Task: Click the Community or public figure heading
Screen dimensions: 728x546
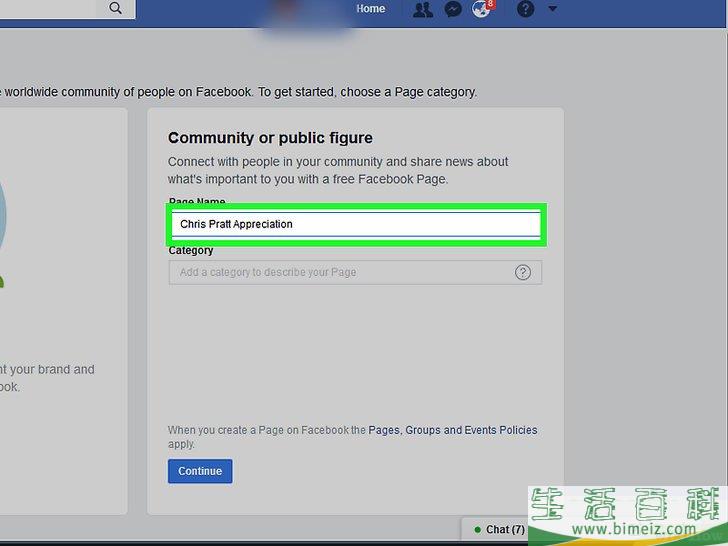Action: click(270, 138)
